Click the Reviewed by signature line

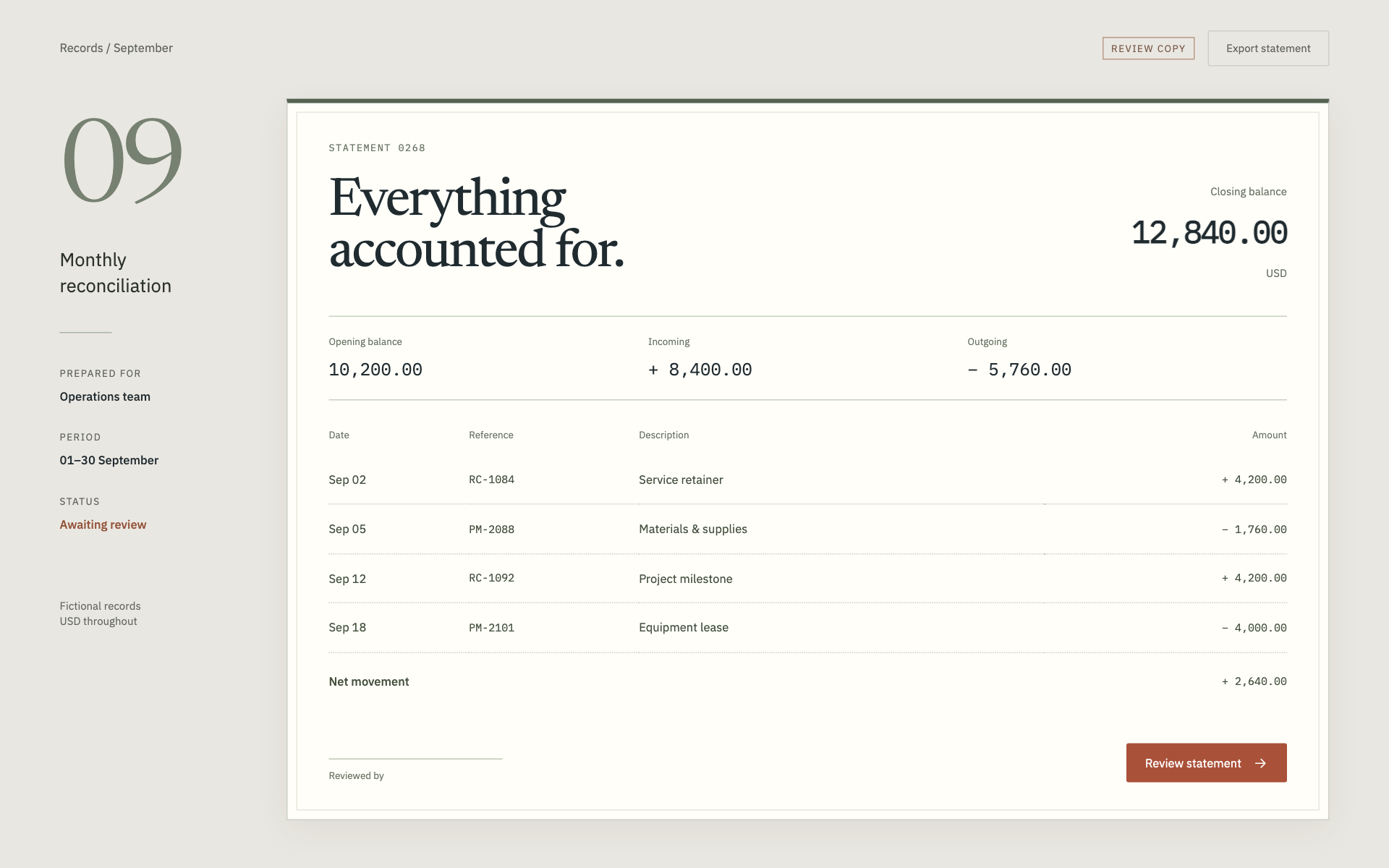[x=415, y=759]
